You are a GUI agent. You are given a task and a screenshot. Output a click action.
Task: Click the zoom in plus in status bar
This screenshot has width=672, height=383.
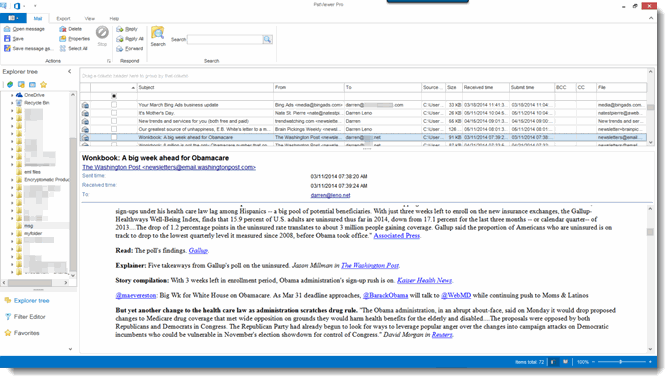[651, 362]
